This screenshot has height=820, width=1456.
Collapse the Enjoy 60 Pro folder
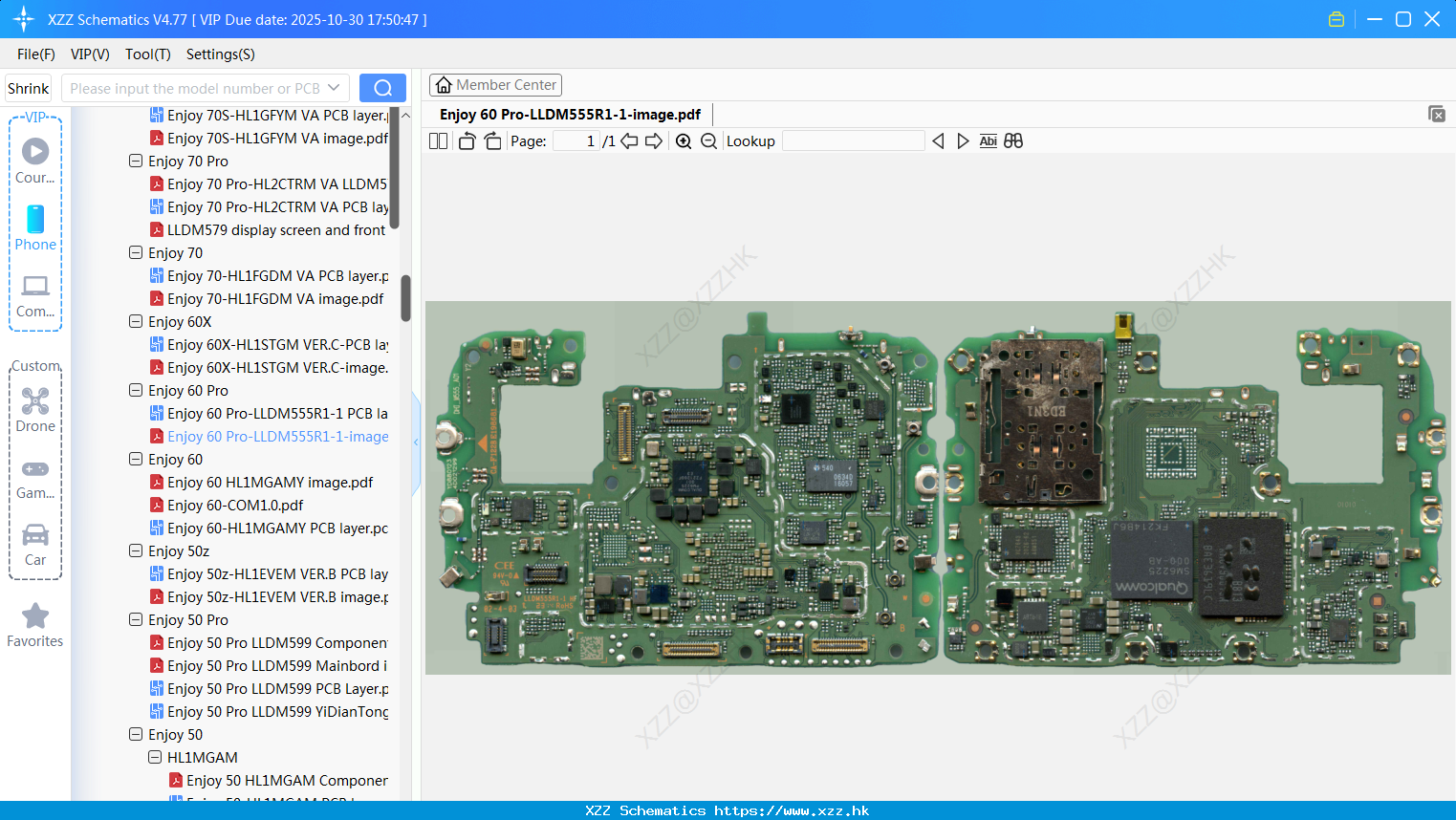point(136,390)
